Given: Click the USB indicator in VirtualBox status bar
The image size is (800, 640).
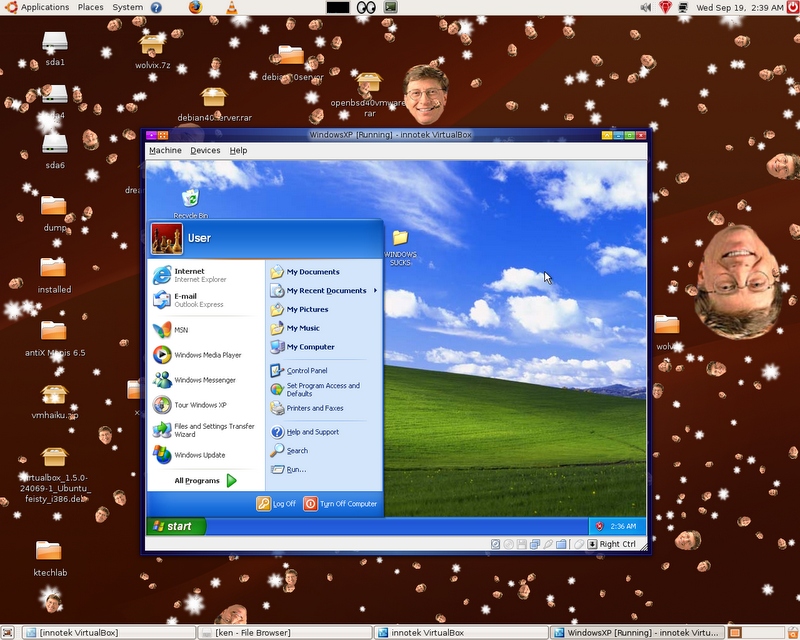Looking at the screenshot, I should tap(548, 544).
